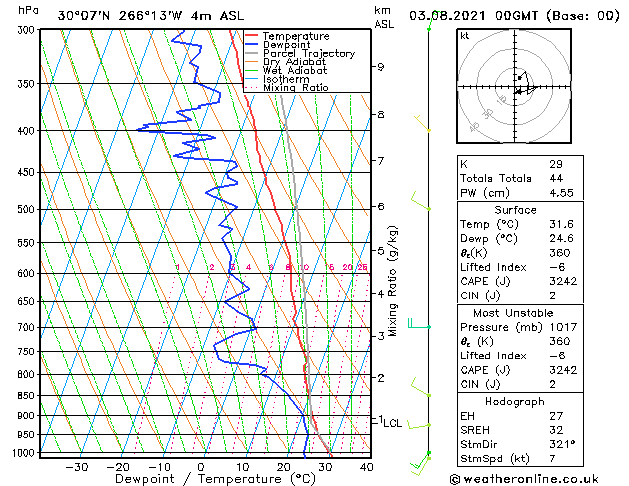Click the mixing ratio label 20

click(x=347, y=267)
